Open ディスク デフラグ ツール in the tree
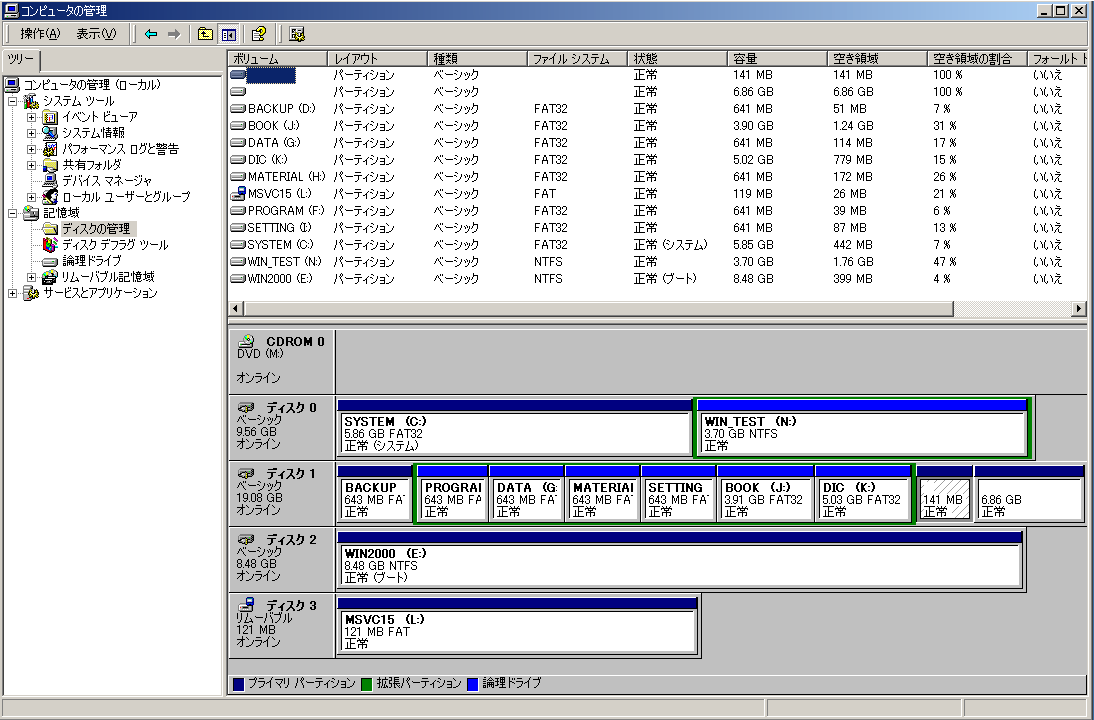Image resolution: width=1094 pixels, height=720 pixels. pyautogui.click(x=114, y=245)
